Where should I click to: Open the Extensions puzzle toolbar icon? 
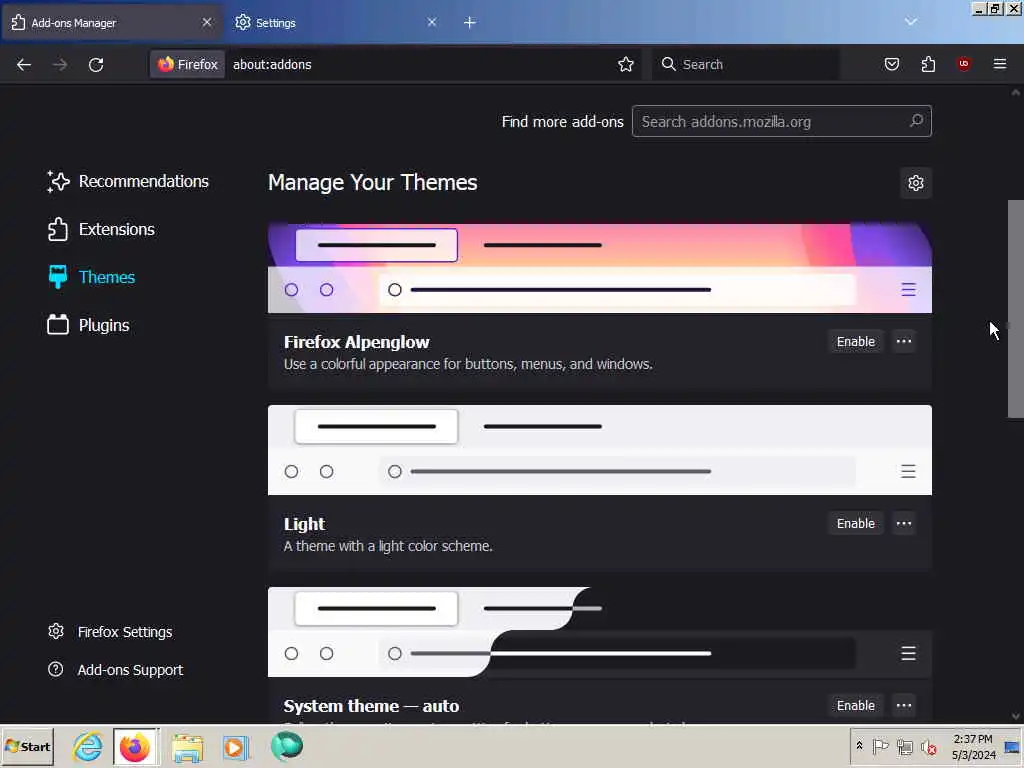(928, 64)
